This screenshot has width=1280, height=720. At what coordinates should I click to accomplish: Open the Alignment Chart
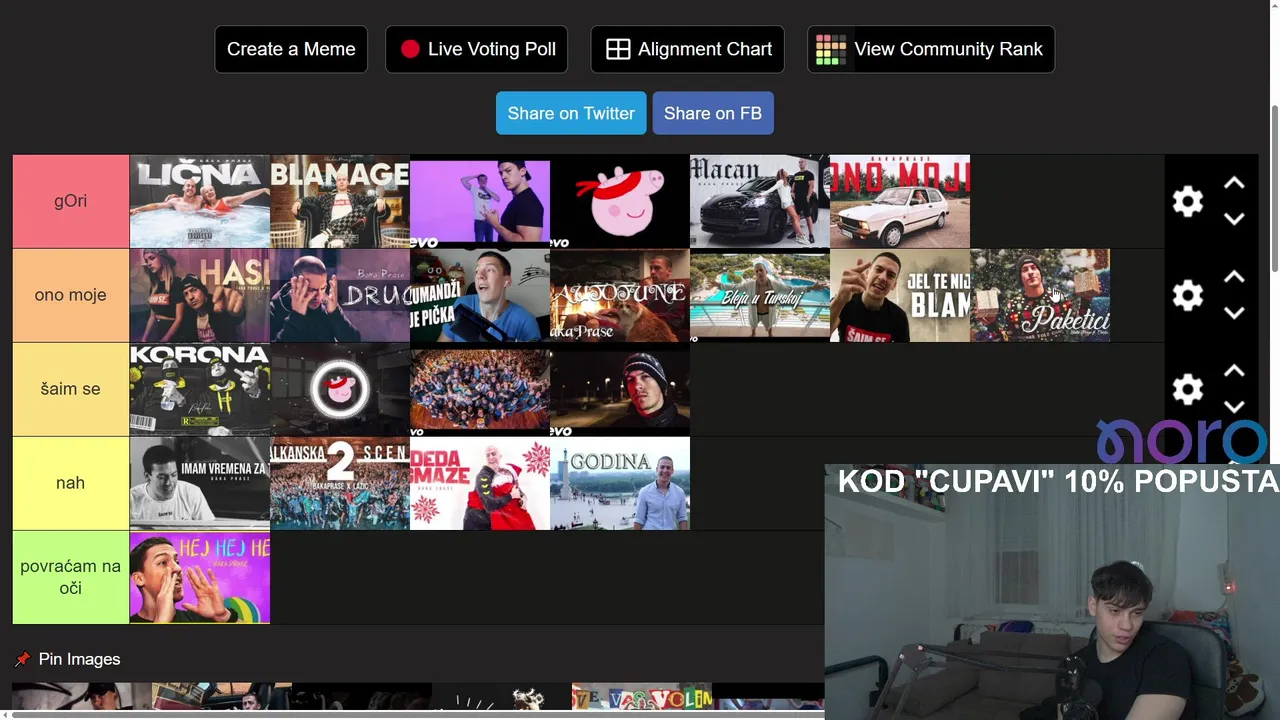(x=688, y=49)
